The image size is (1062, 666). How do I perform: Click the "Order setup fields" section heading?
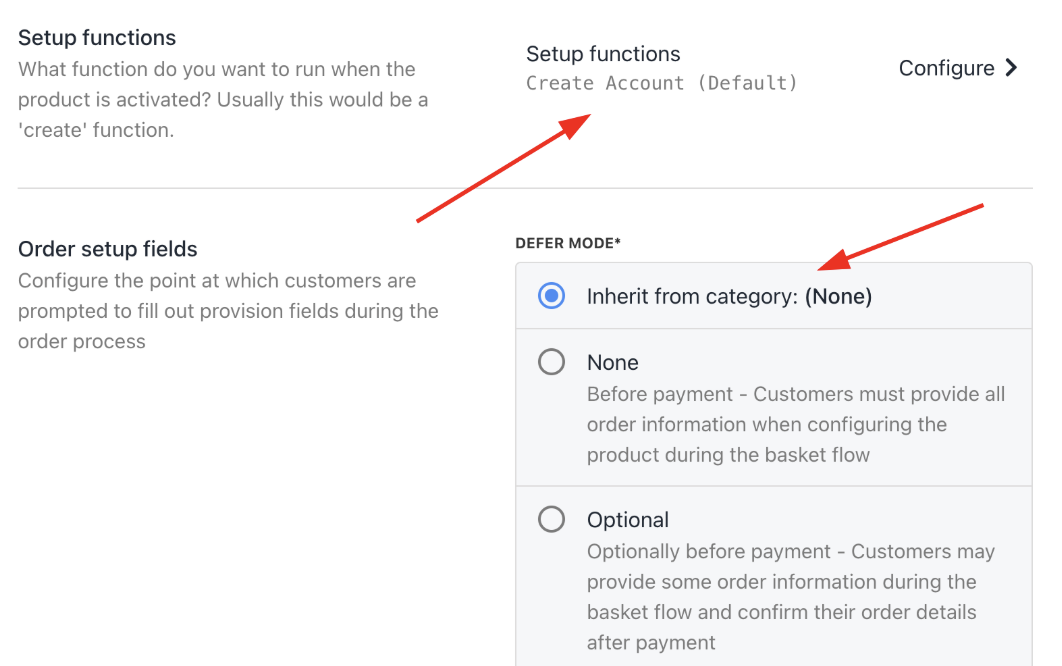tap(108, 249)
